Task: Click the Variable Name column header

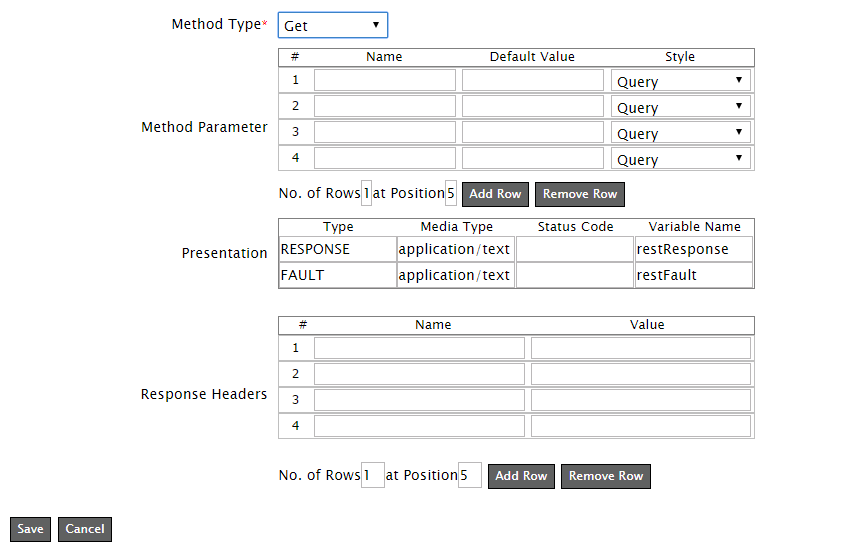Action: (695, 227)
